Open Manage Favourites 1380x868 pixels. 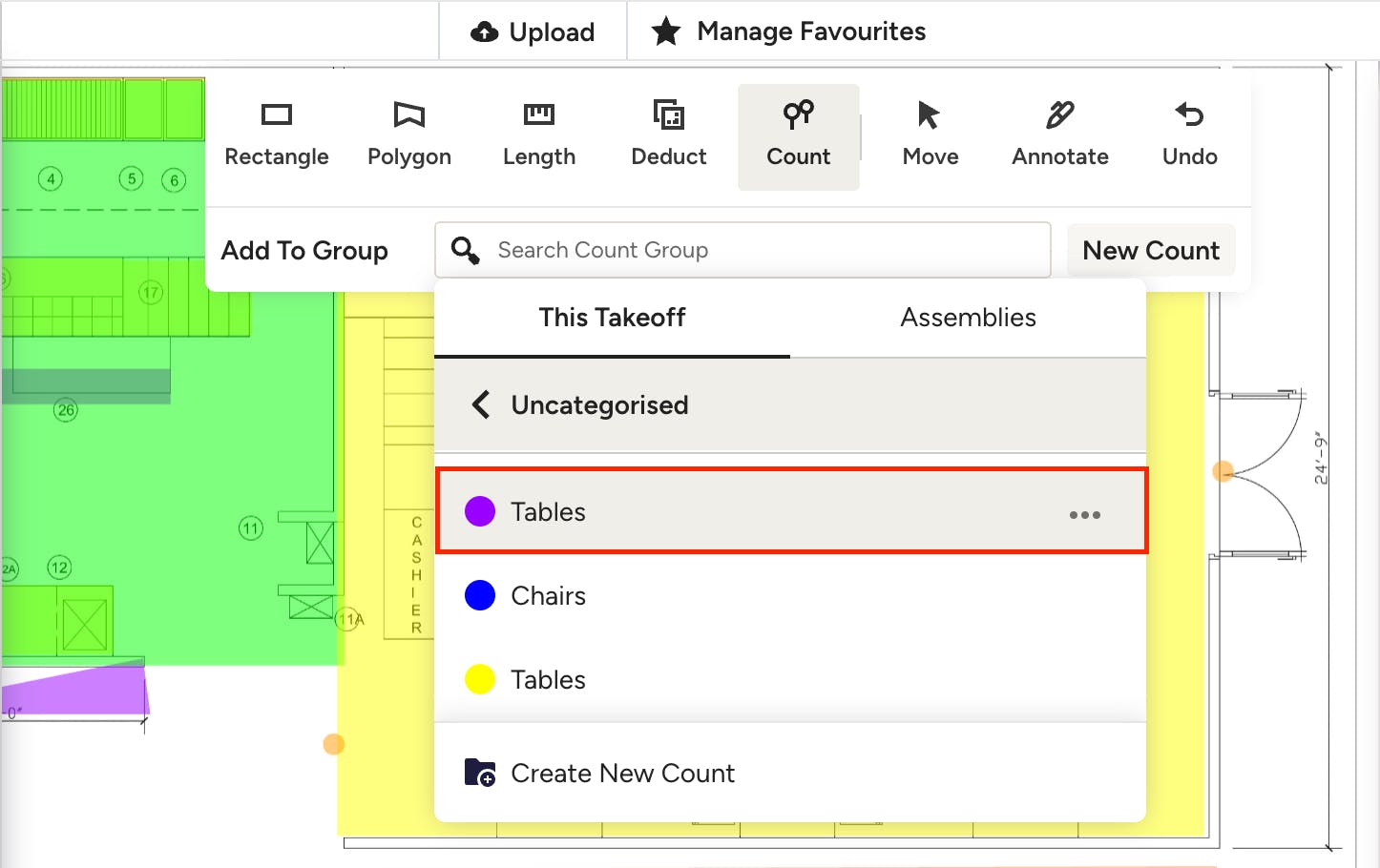[x=788, y=31]
